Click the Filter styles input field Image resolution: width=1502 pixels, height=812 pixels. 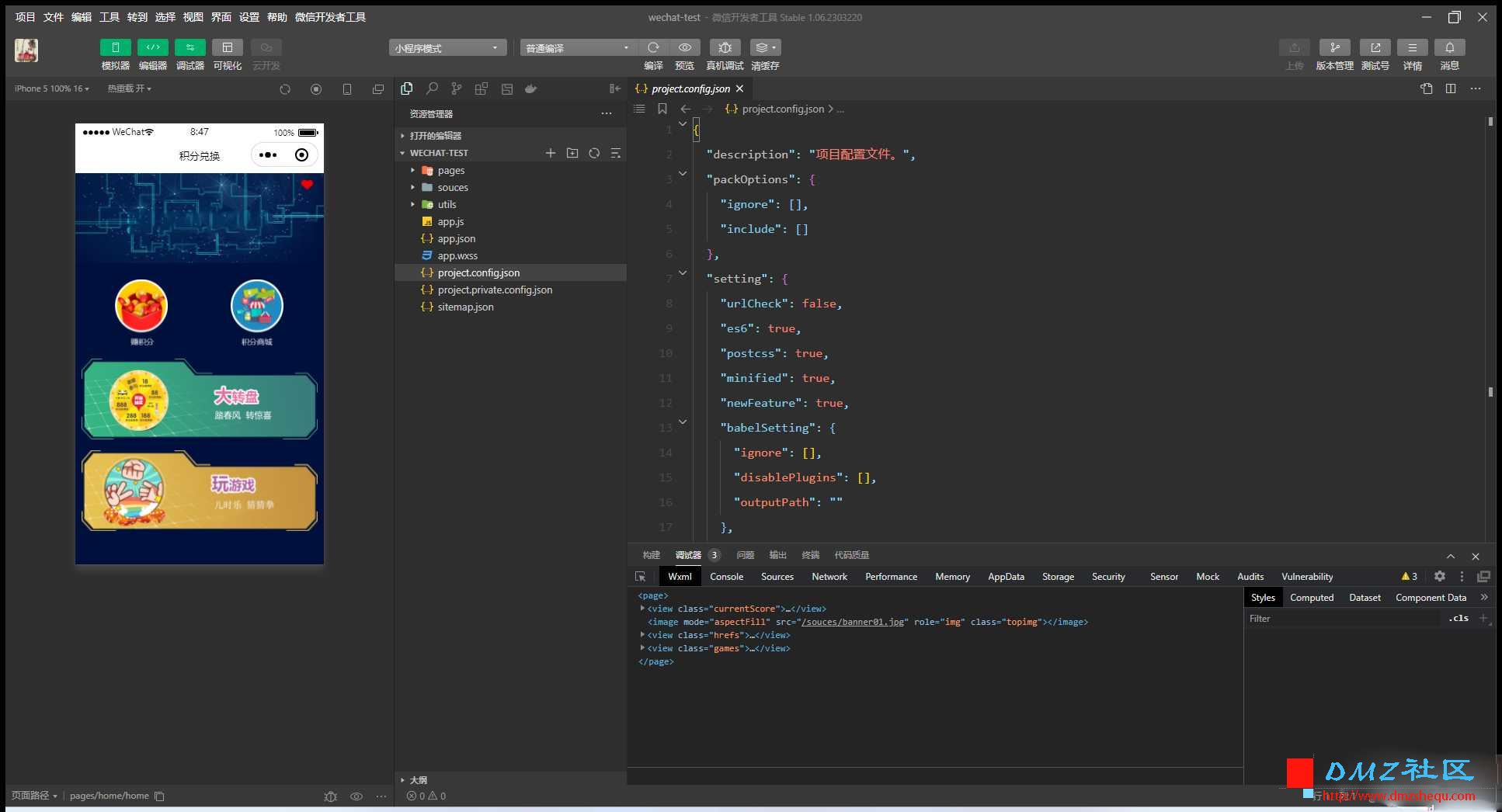click(x=1342, y=619)
